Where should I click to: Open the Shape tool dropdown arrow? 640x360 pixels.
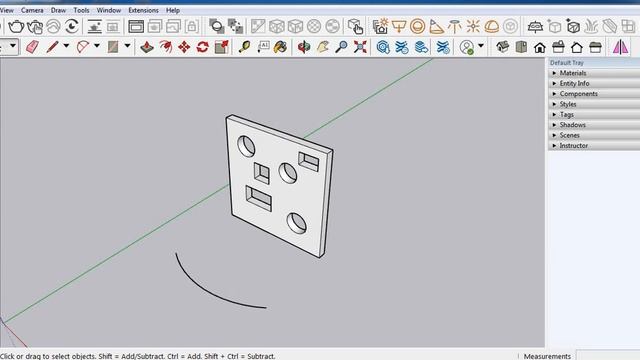coord(127,46)
